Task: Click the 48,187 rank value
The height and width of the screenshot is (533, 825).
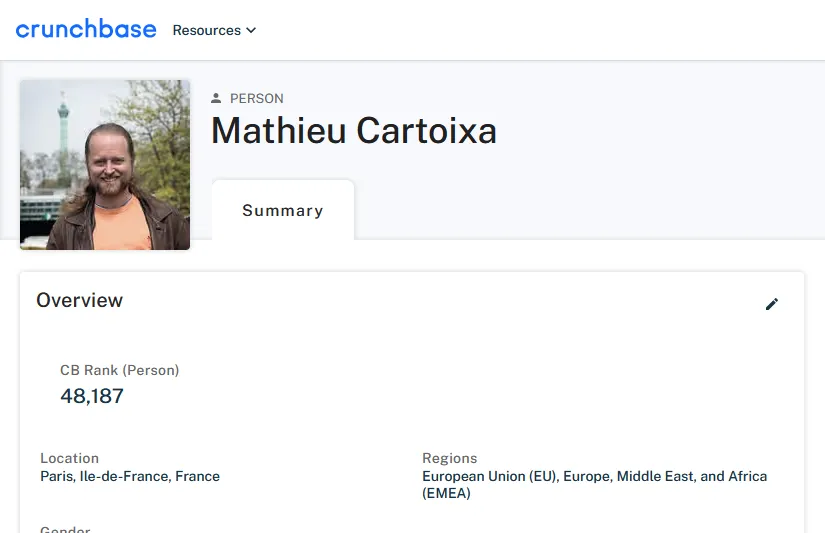Action: (92, 396)
